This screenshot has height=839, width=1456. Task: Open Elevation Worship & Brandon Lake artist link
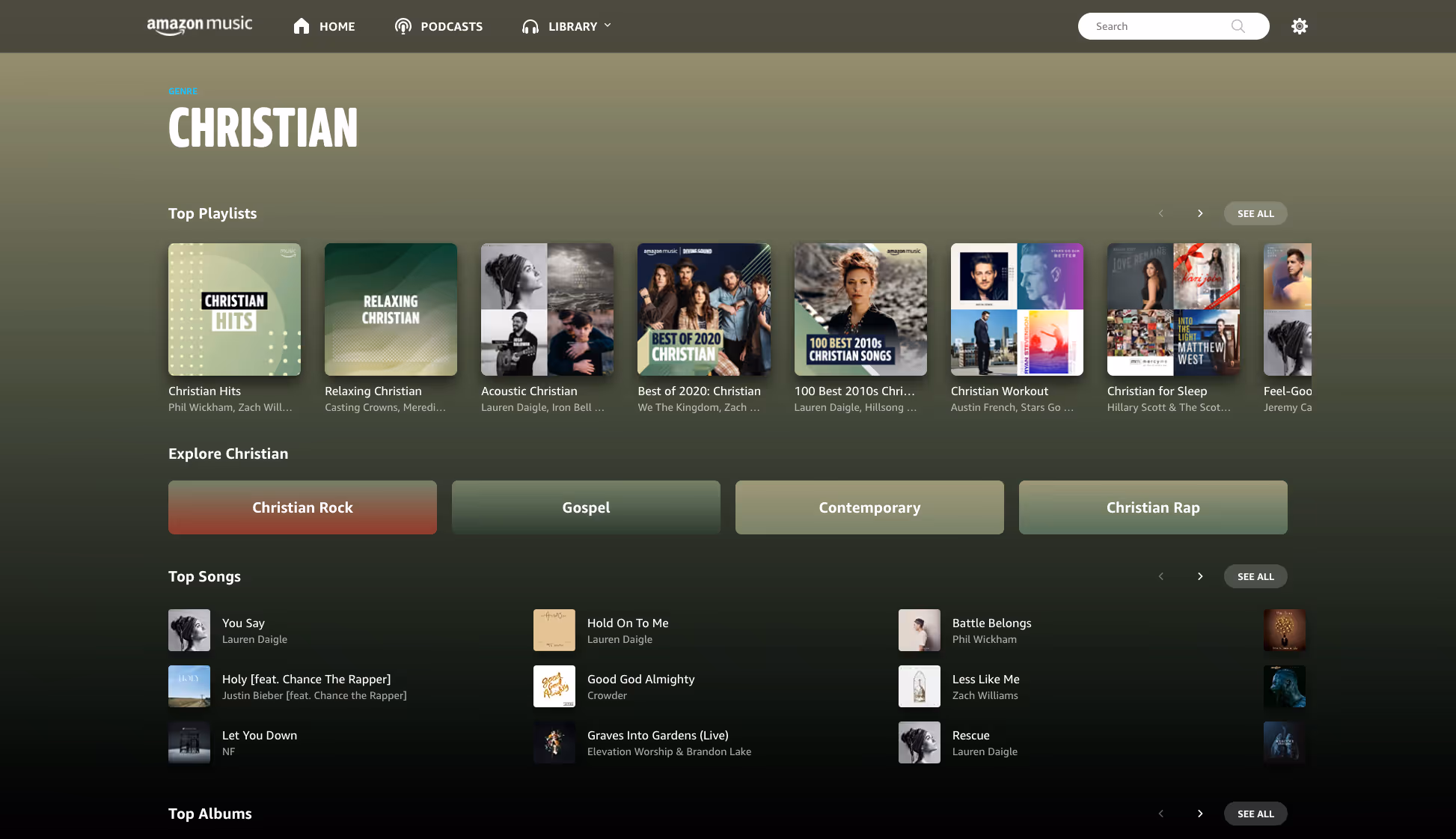[669, 751]
